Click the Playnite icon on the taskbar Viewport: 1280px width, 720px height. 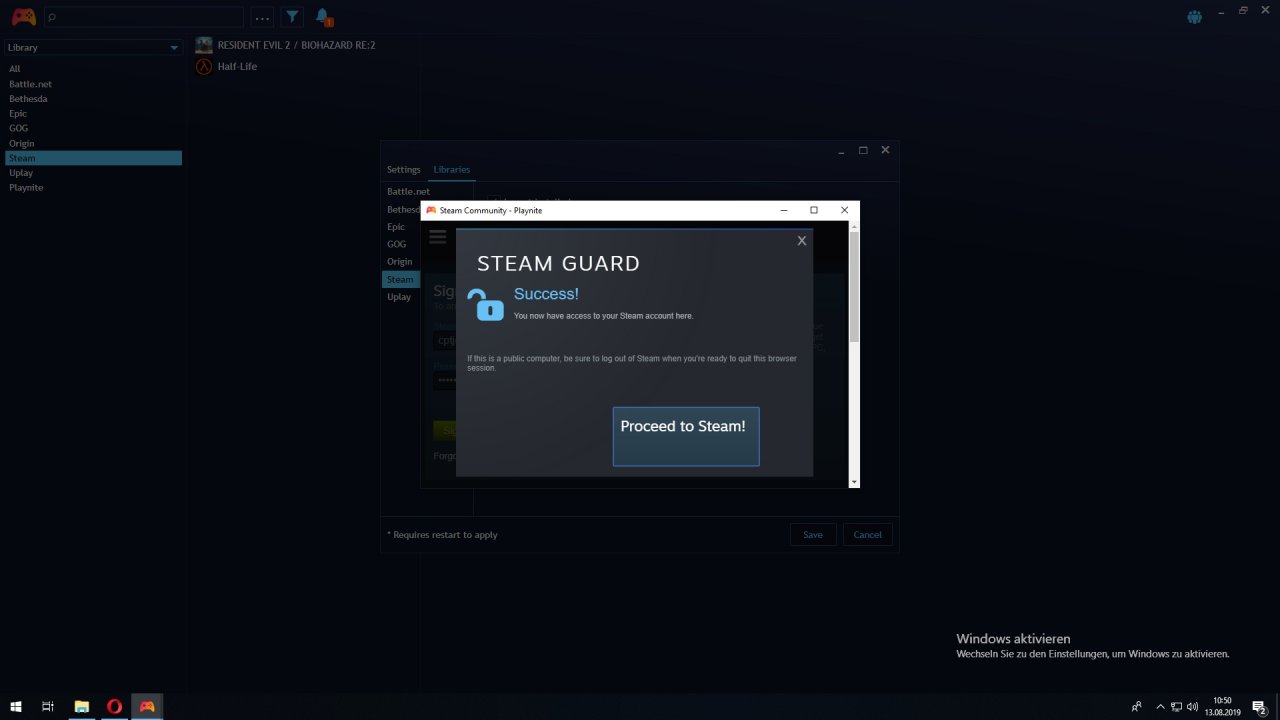tap(147, 706)
